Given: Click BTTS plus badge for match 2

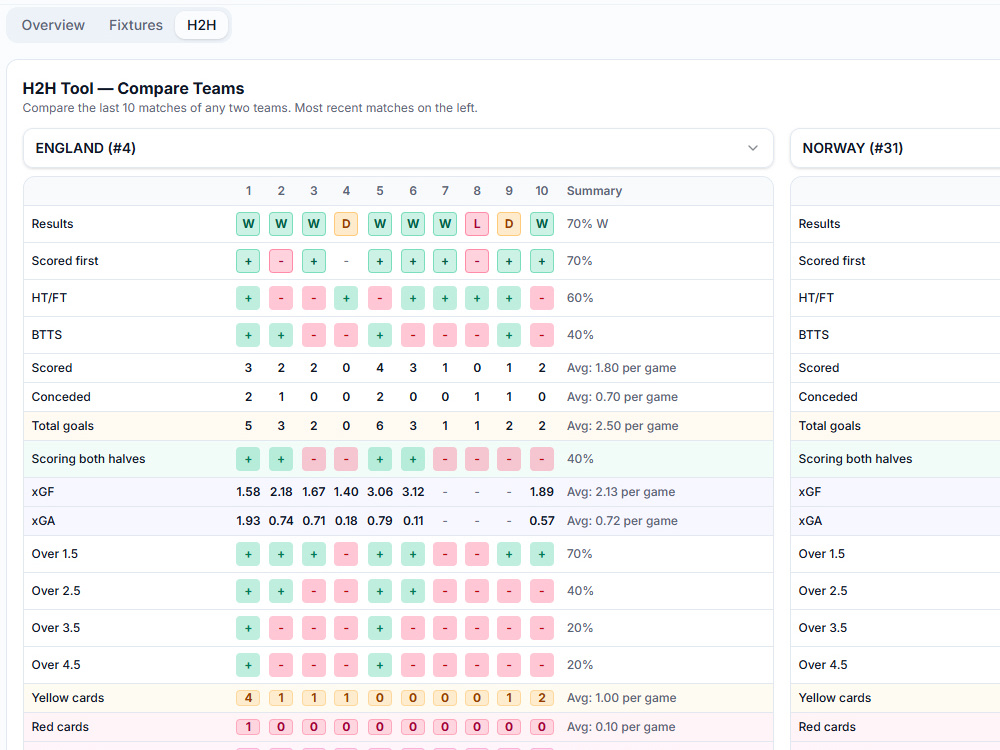Looking at the screenshot, I should (281, 335).
